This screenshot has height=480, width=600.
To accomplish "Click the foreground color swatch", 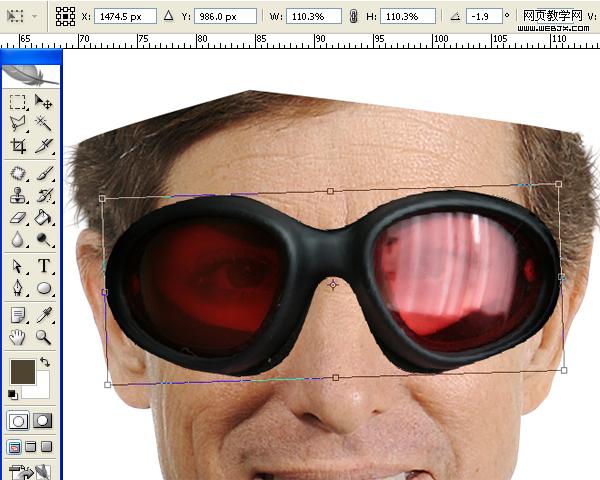I will tap(23, 372).
